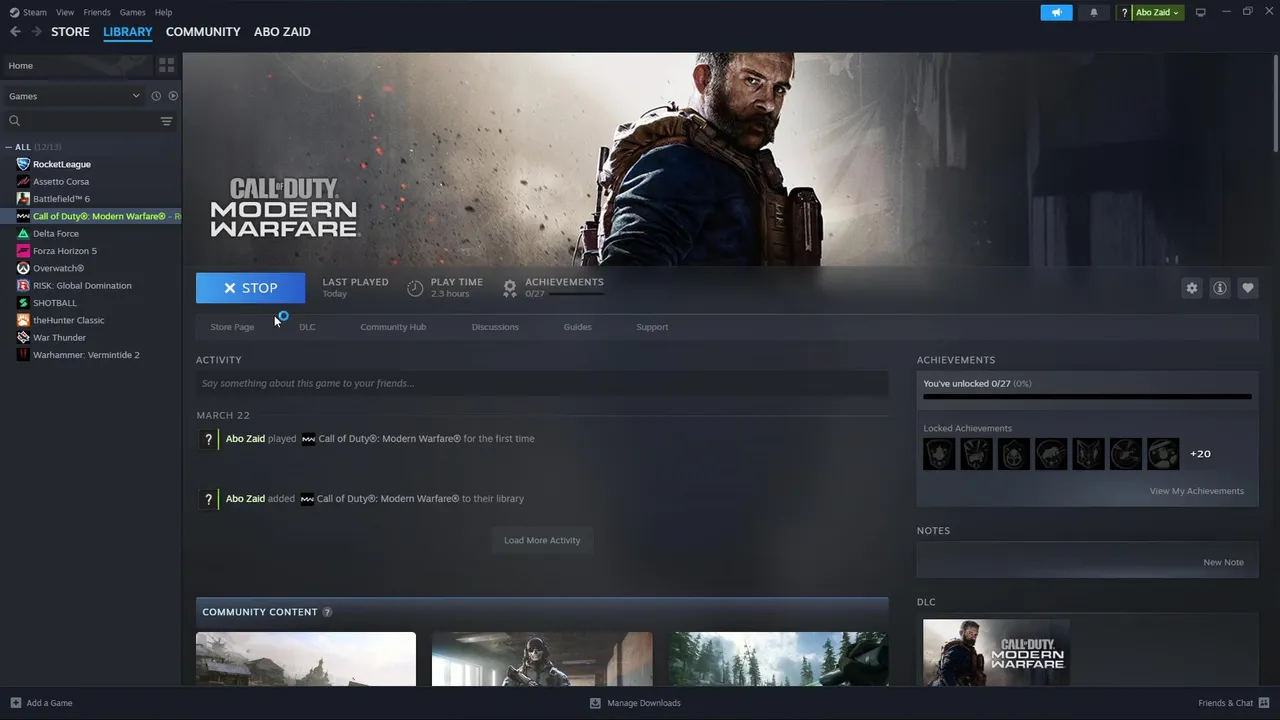This screenshot has height=720, width=1280.
Task: Toggle the library grid view icon
Action: click(166, 65)
